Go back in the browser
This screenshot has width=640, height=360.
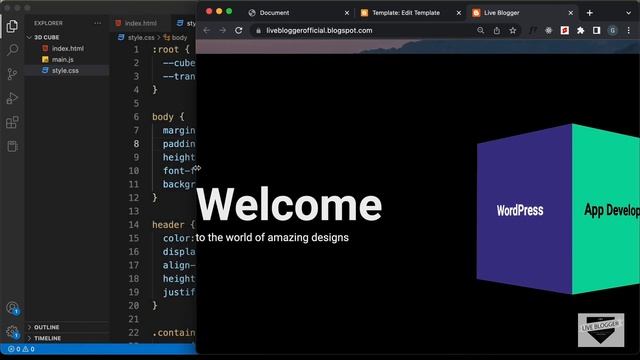coord(207,31)
